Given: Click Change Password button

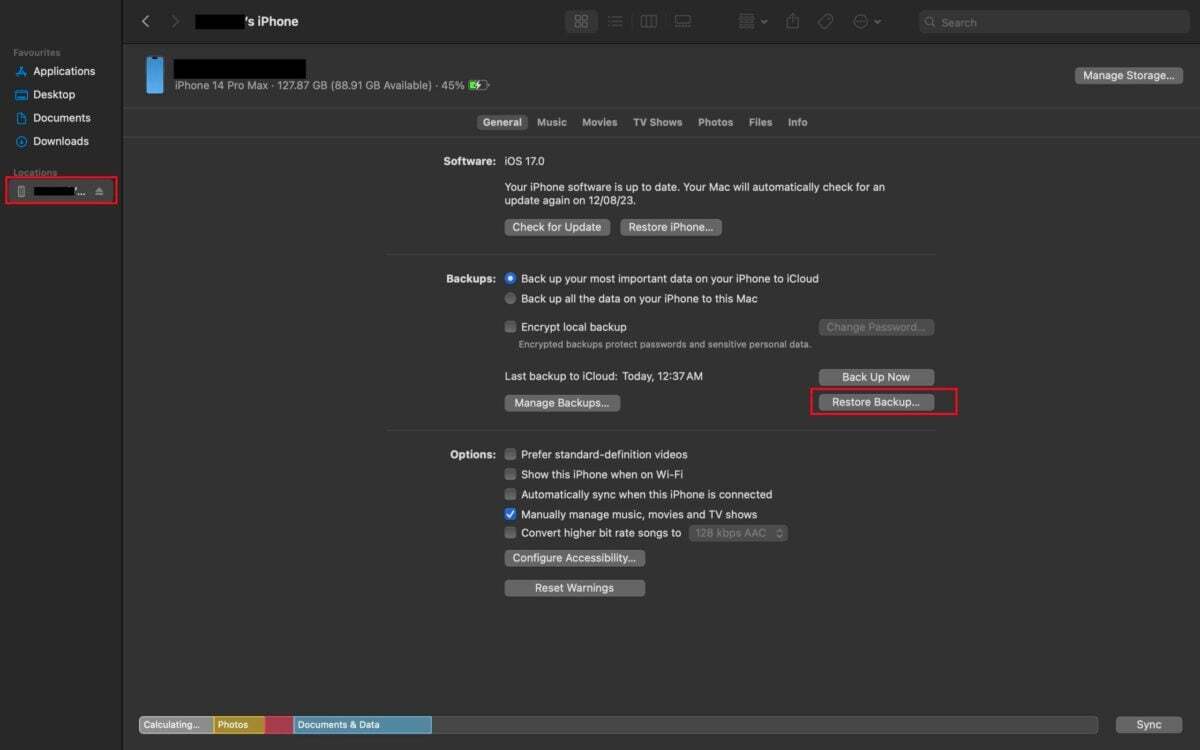Looking at the screenshot, I should tap(876, 327).
